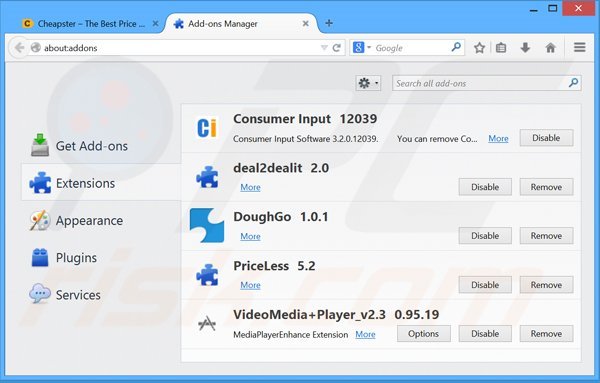Click the Google search engine selector icon
The height and width of the screenshot is (383, 600).
[x=359, y=47]
